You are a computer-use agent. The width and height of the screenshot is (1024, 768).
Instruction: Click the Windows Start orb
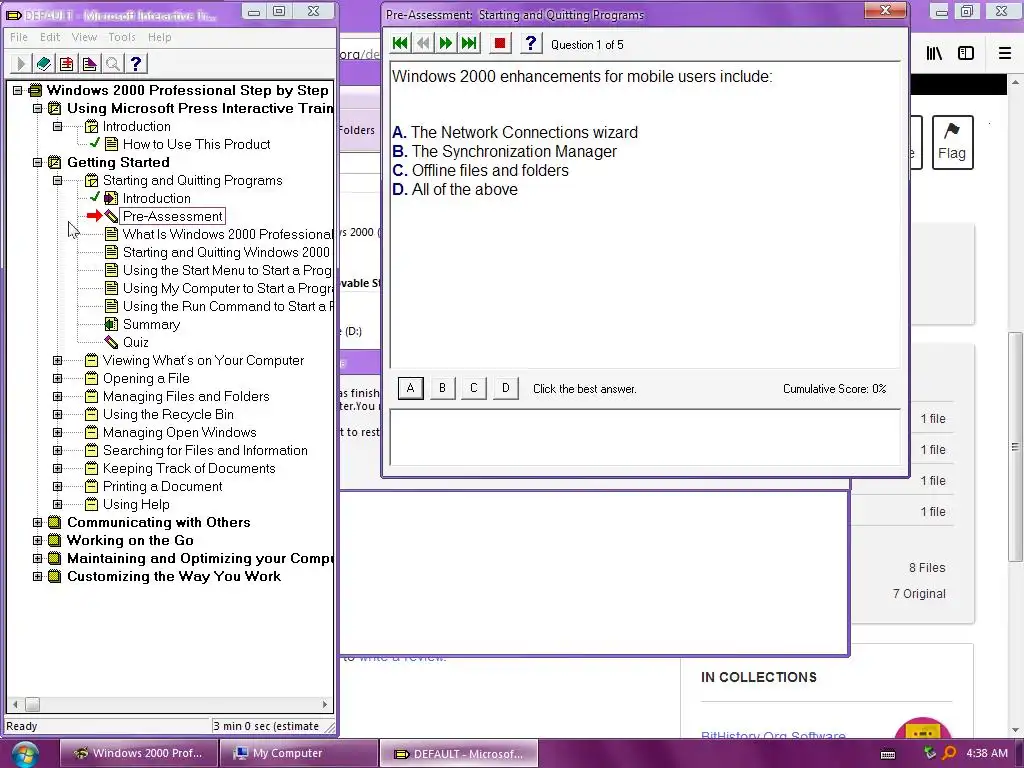tap(24, 754)
